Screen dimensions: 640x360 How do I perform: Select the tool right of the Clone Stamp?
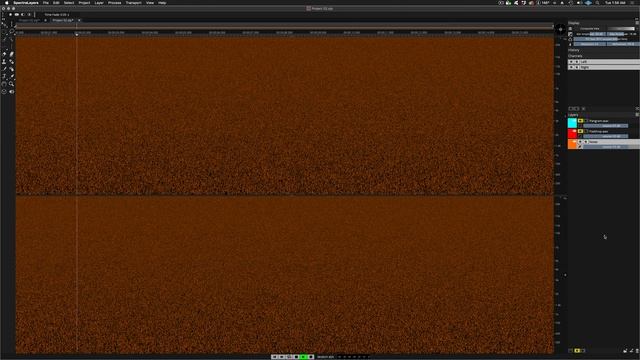tap(12, 62)
